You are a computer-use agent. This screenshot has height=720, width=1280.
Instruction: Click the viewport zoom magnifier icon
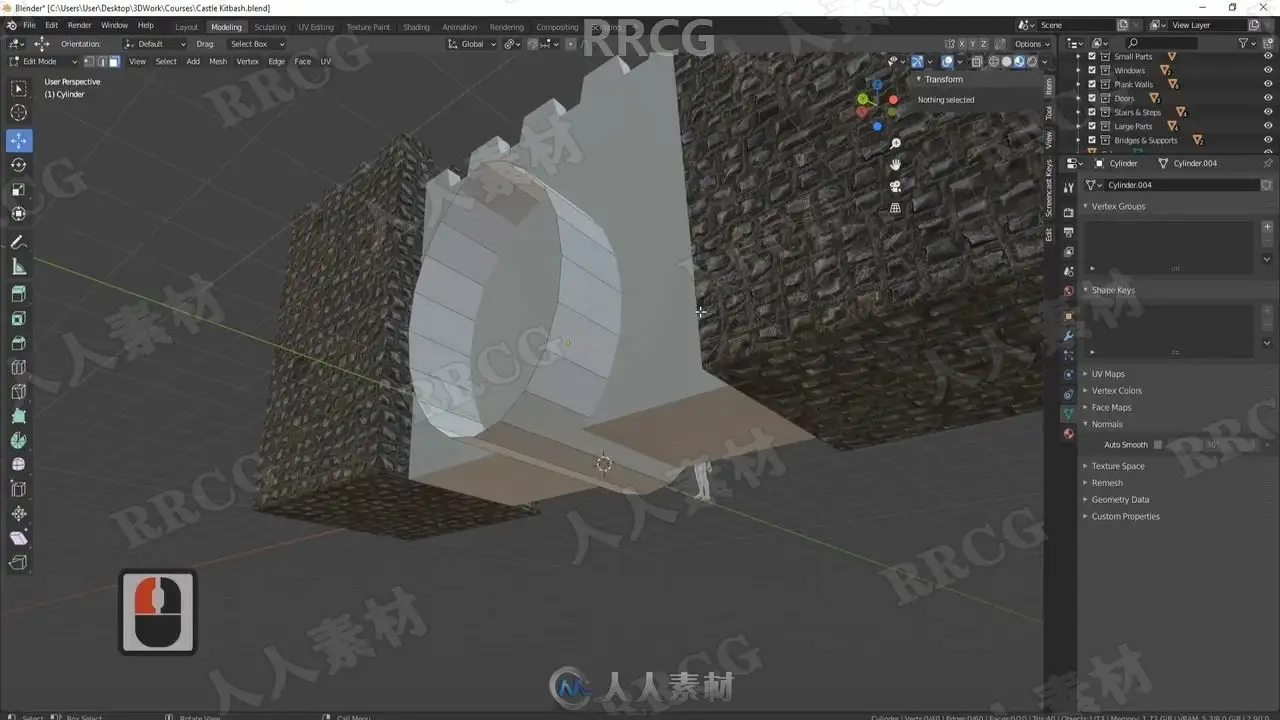click(x=895, y=144)
